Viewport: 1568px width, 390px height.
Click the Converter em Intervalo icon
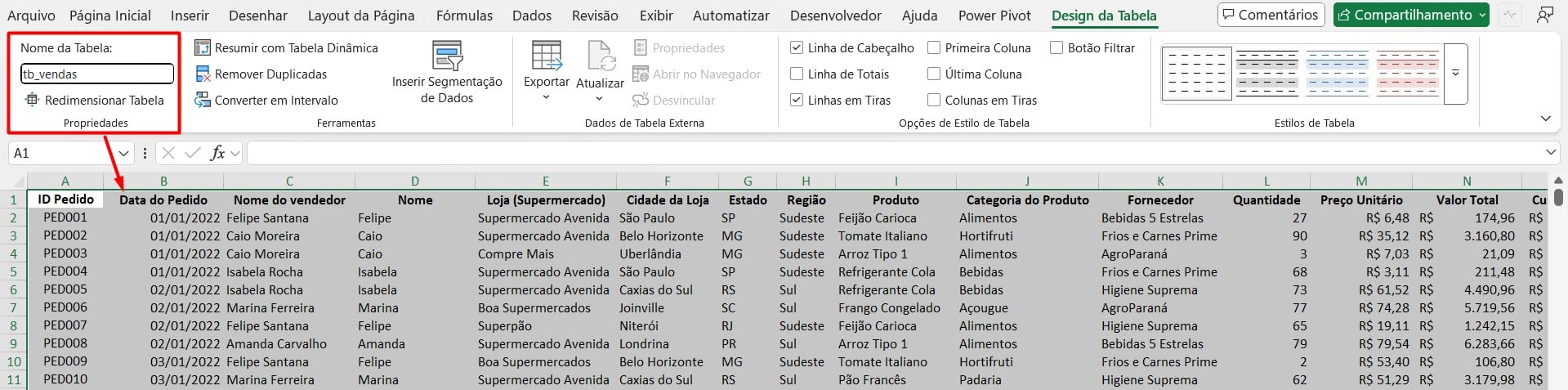[x=203, y=100]
